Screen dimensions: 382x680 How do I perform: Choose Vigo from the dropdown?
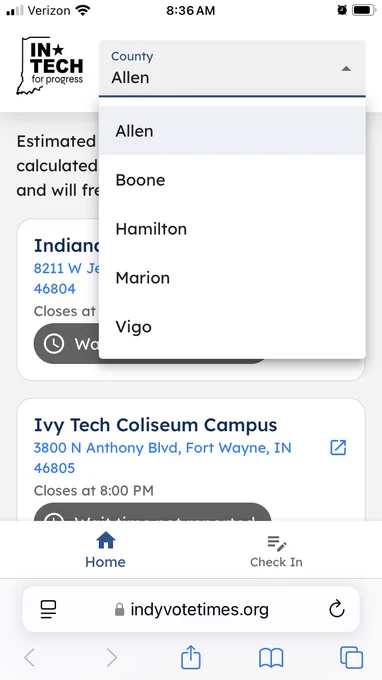tap(232, 327)
